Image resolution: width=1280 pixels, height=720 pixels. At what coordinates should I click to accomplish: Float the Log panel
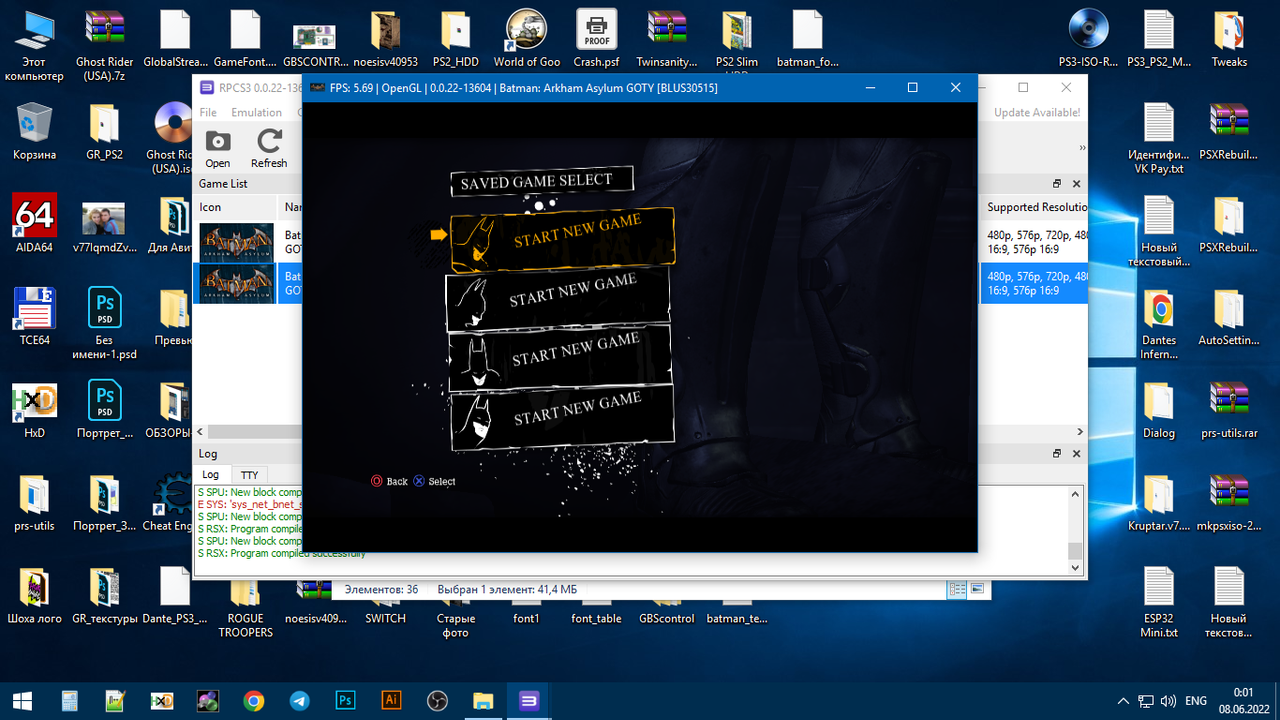[1057, 454]
